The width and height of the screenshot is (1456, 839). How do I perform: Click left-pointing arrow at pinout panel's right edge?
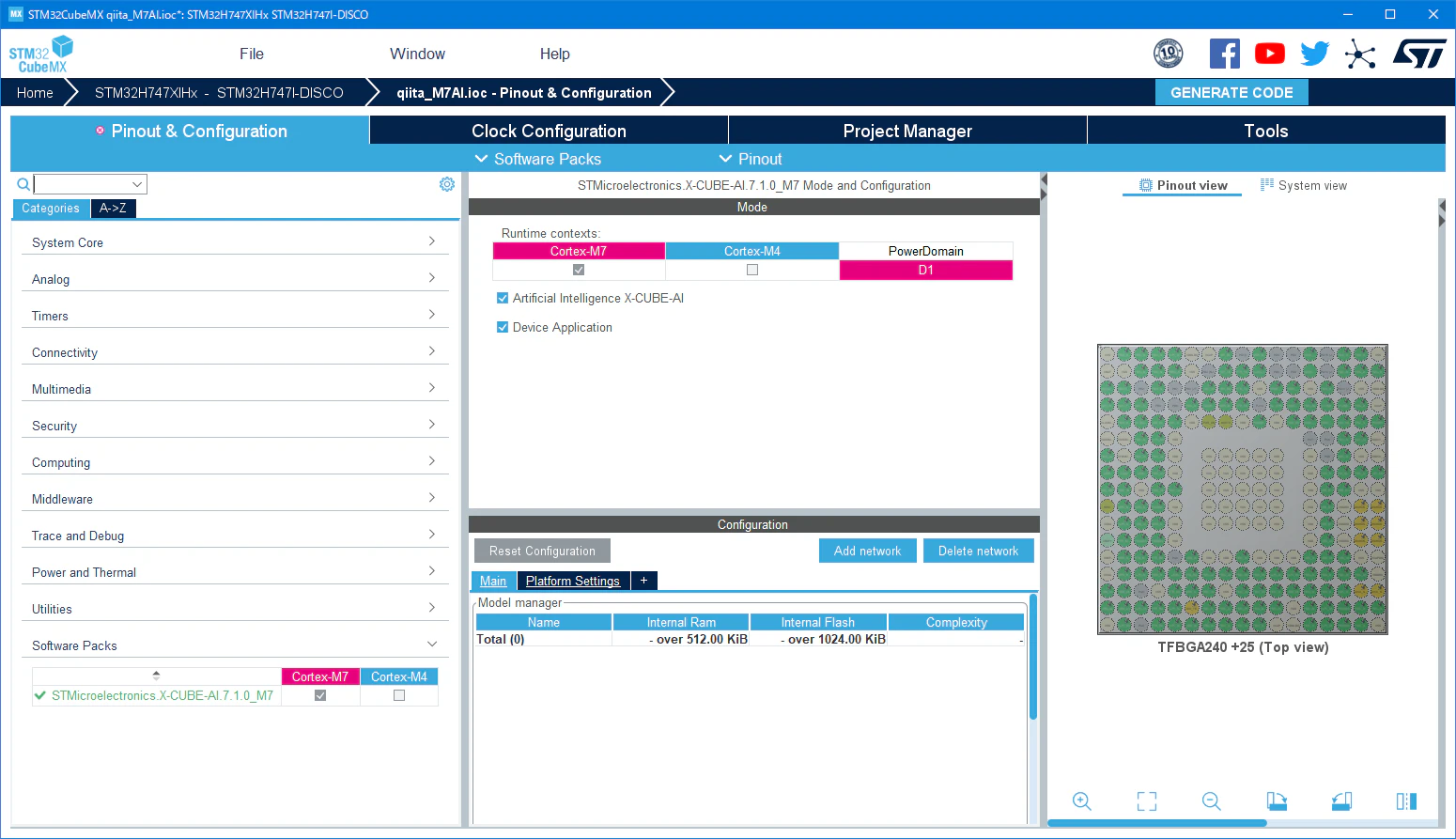(1442, 205)
